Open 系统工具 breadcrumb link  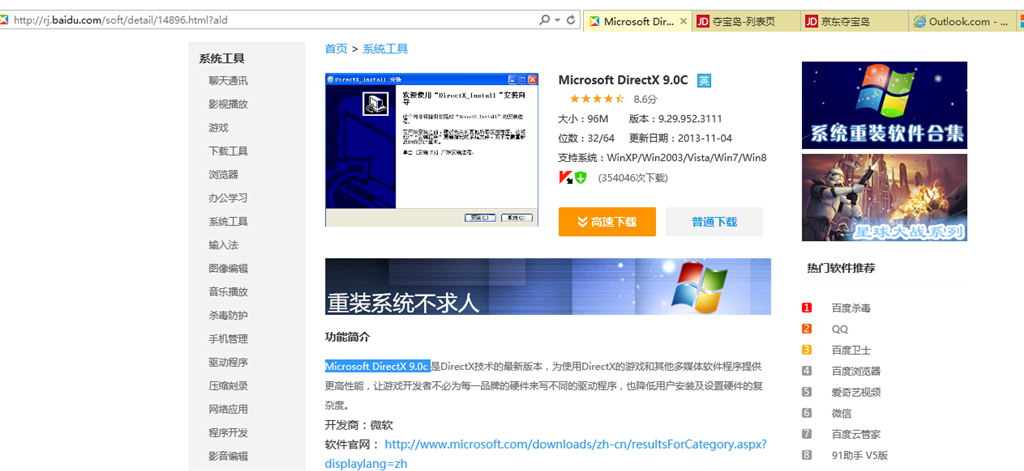click(385, 48)
